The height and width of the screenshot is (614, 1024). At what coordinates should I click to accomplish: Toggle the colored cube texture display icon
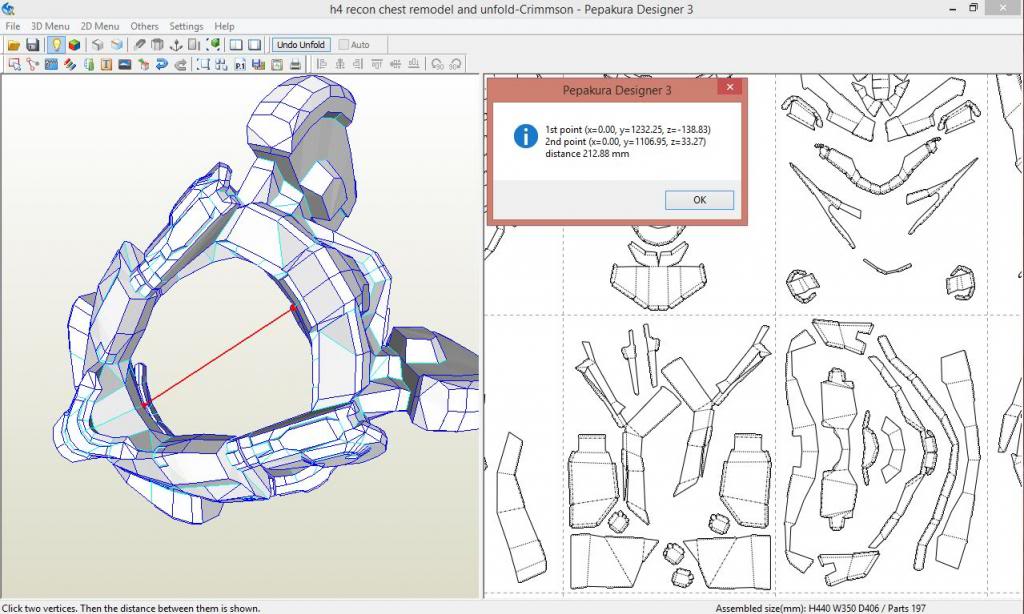pos(74,45)
